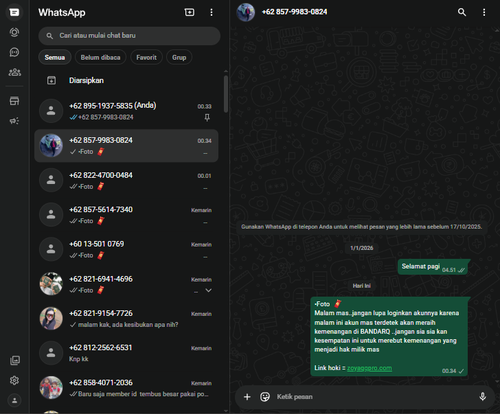The image size is (500, 414).
Task: Open the Channels icon in sidebar
Action: pyautogui.click(x=14, y=52)
